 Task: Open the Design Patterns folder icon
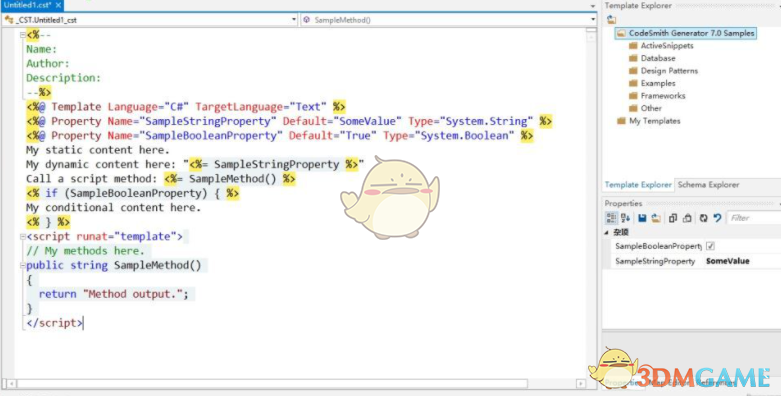633,70
